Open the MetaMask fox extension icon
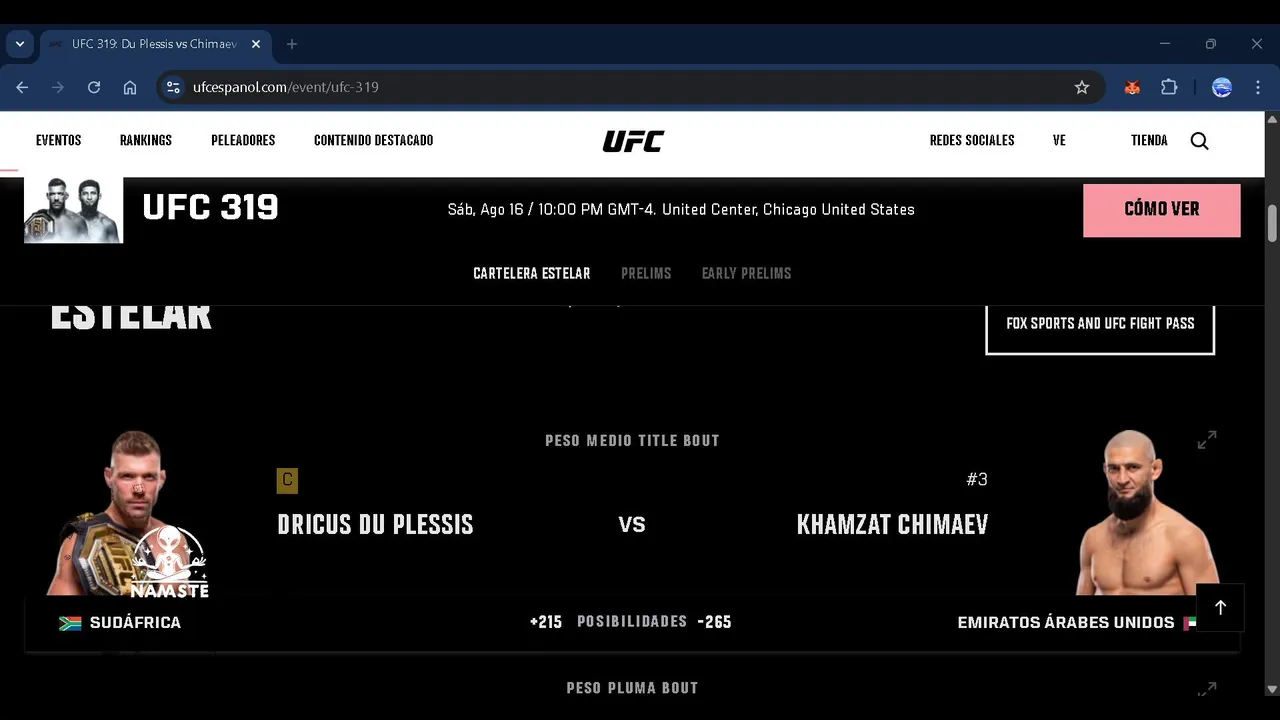 (x=1132, y=87)
